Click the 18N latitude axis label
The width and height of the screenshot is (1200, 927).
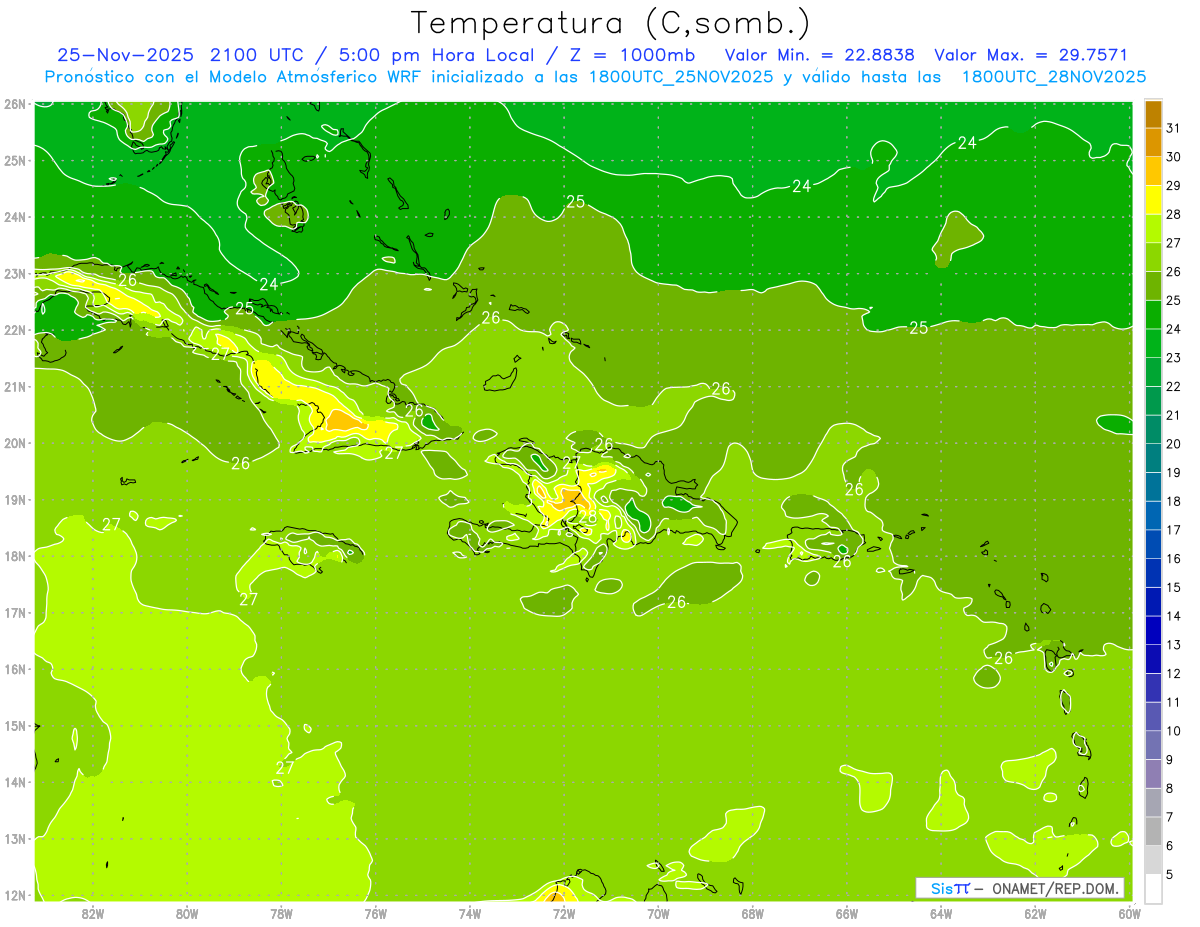point(15,556)
